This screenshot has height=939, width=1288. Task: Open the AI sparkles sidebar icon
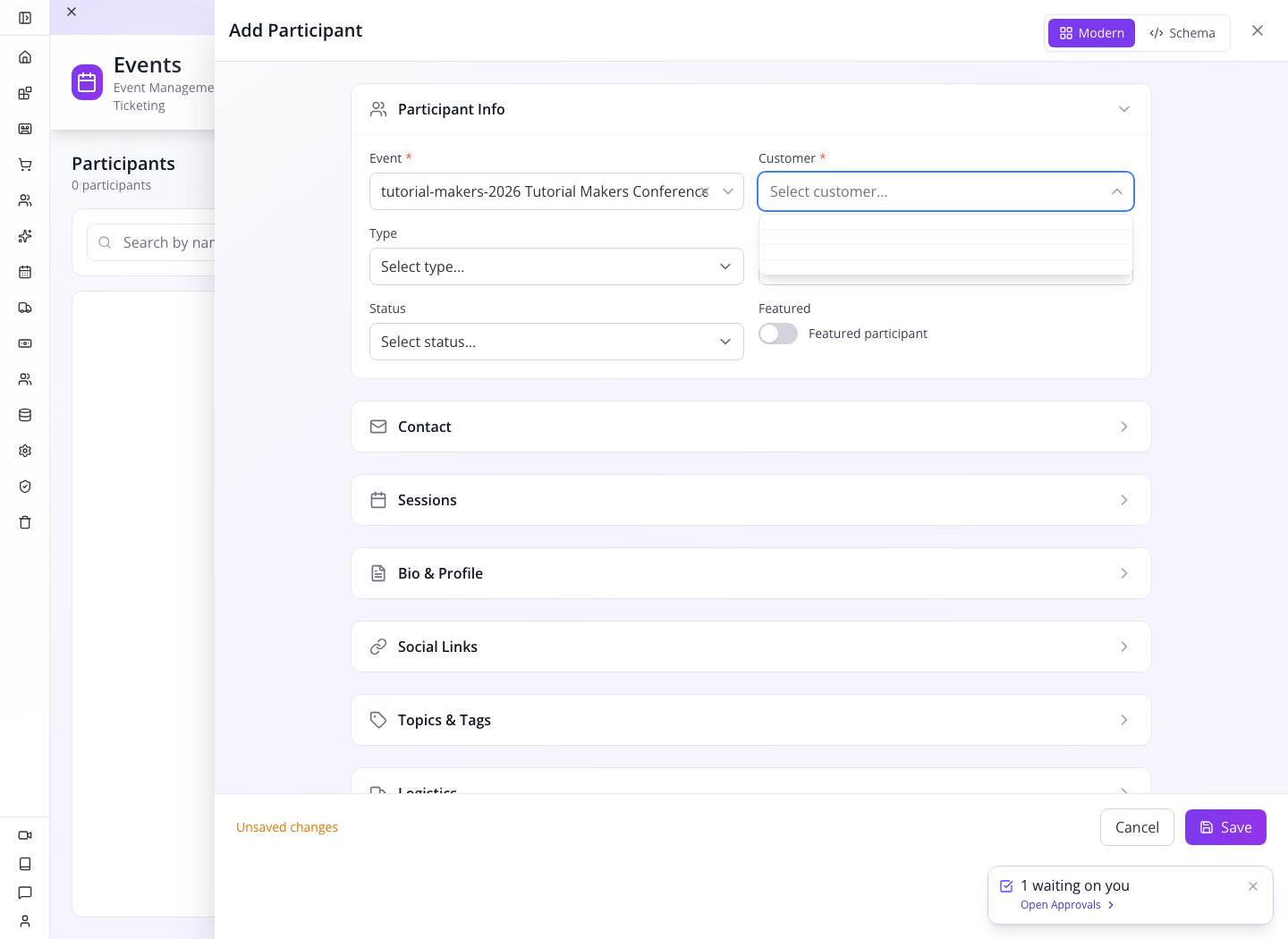click(25, 236)
